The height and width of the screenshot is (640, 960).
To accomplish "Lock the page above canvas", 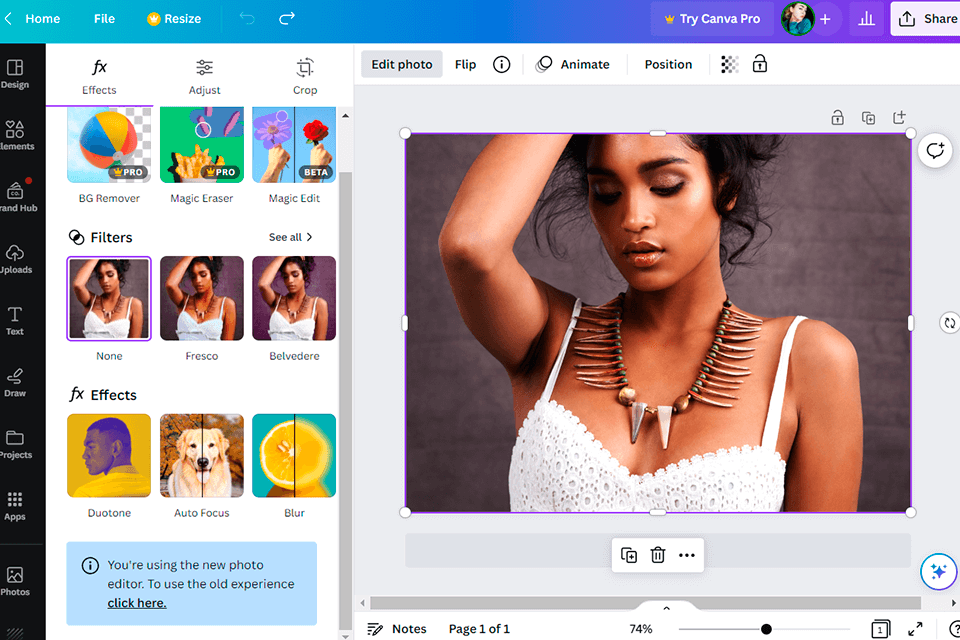I will click(x=838, y=118).
